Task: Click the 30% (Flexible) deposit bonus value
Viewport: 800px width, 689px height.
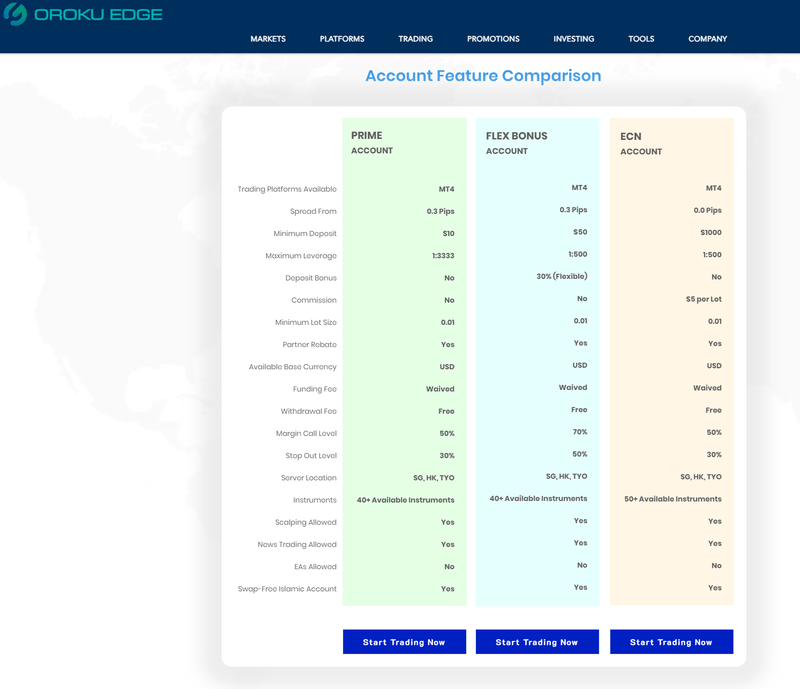Action: (562, 276)
